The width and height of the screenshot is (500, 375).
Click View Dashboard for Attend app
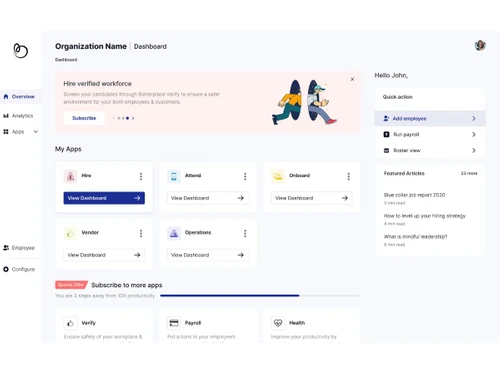click(208, 198)
